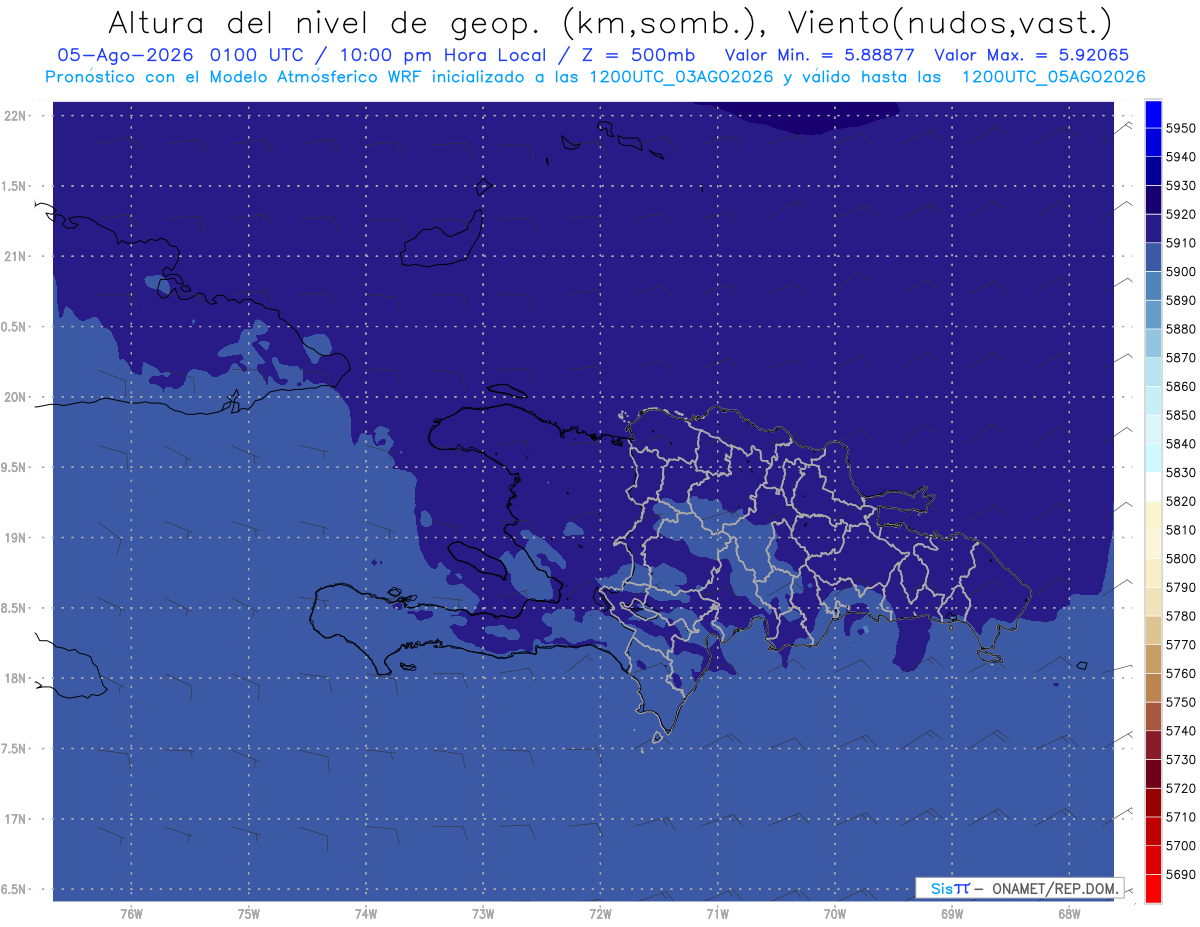Click the dark red swatch between 5720 and 5730
Screen dimensions: 1200x927
(x=1153, y=774)
